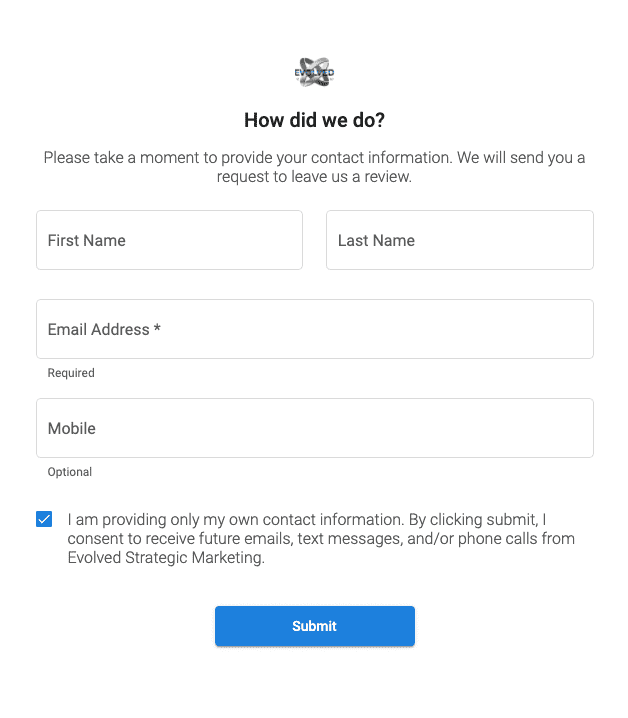Activate the Mobile number field

coord(314,428)
